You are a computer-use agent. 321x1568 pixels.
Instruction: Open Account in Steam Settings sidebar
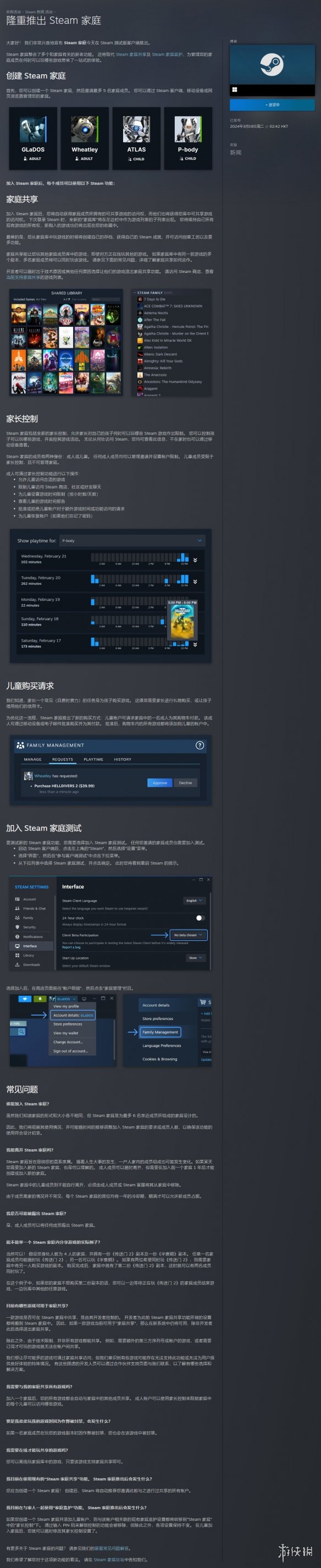point(29,899)
